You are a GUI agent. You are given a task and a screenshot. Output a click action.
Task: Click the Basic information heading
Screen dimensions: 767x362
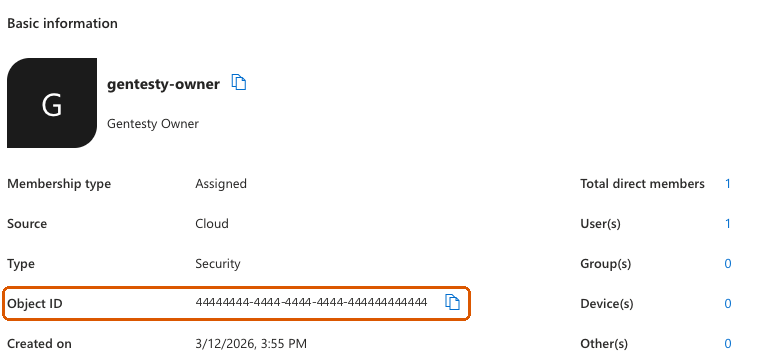click(x=62, y=23)
